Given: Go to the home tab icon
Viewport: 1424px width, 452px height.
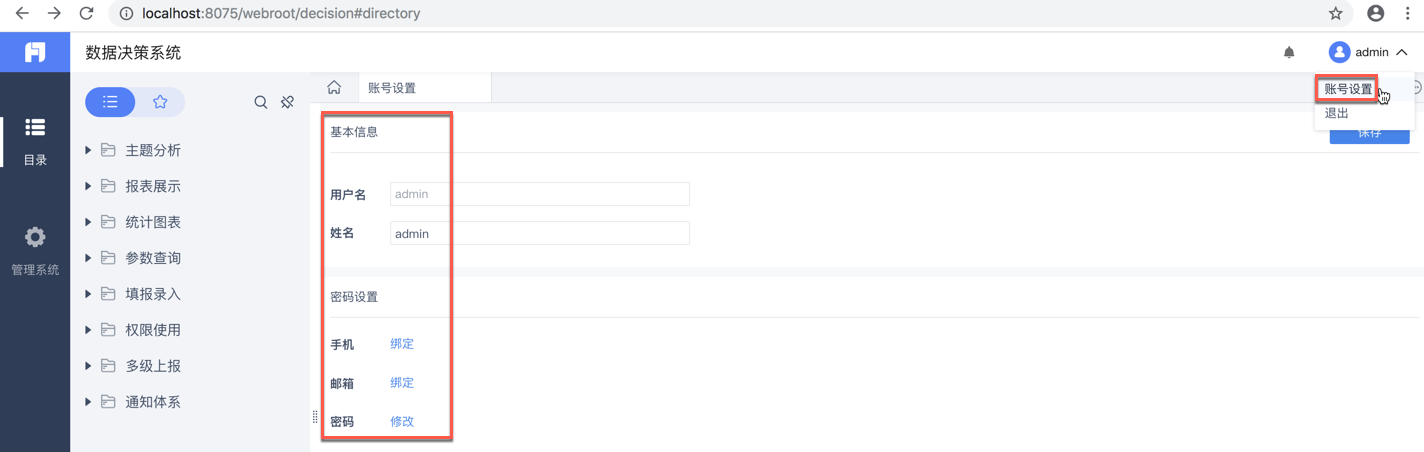Looking at the screenshot, I should coord(334,88).
